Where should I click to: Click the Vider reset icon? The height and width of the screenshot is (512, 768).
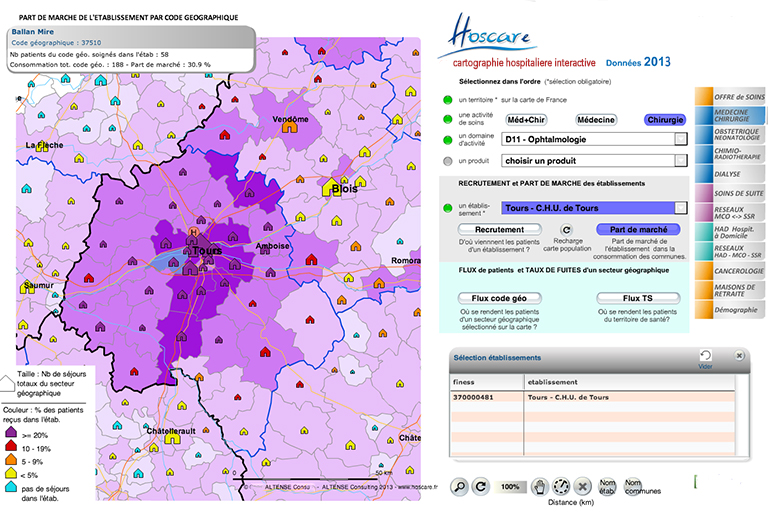click(705, 356)
